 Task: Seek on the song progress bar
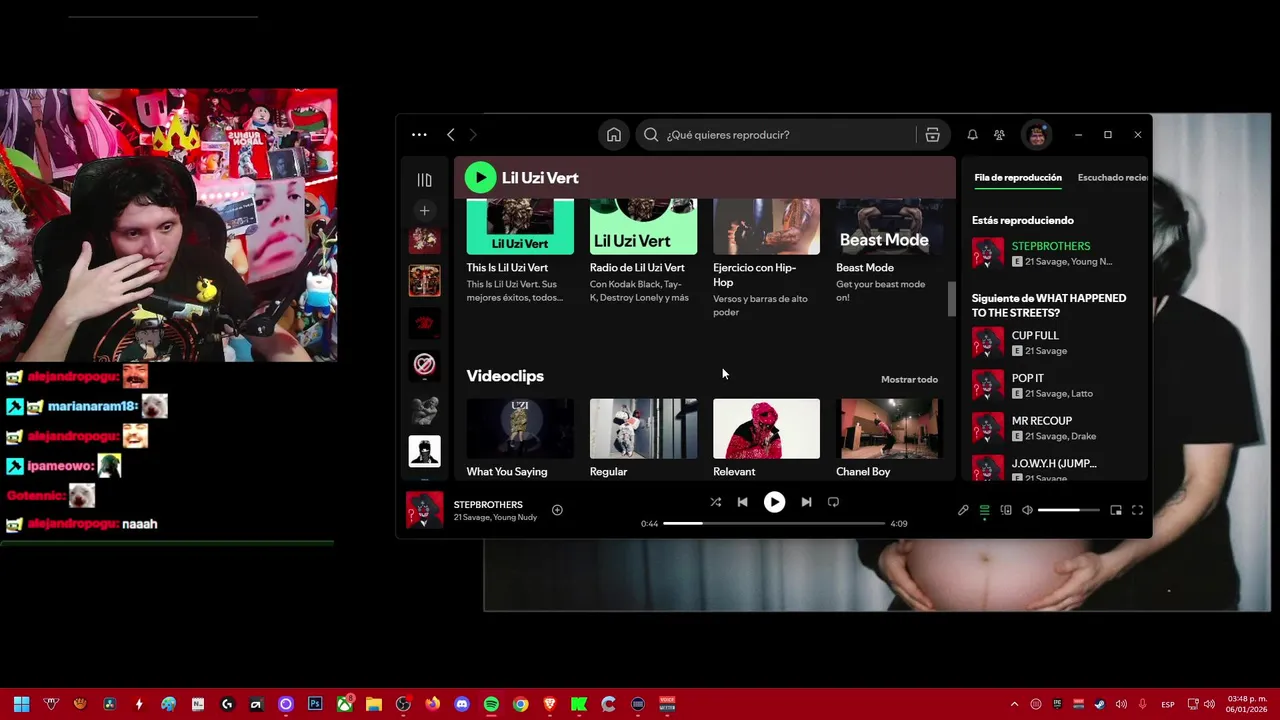click(774, 523)
